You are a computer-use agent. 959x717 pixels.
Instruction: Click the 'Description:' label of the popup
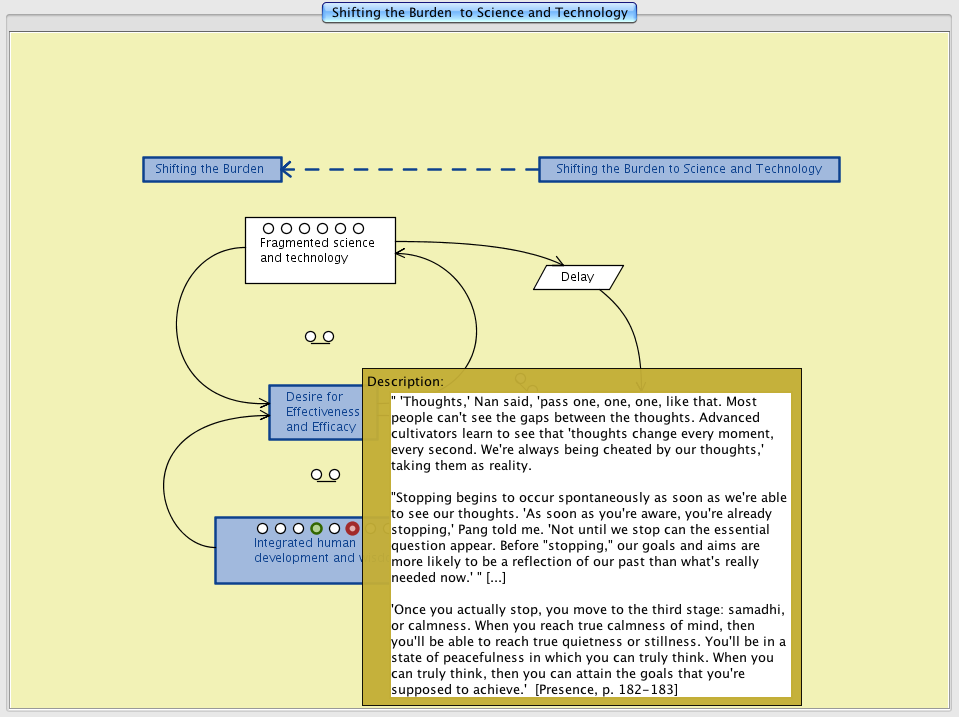405,381
